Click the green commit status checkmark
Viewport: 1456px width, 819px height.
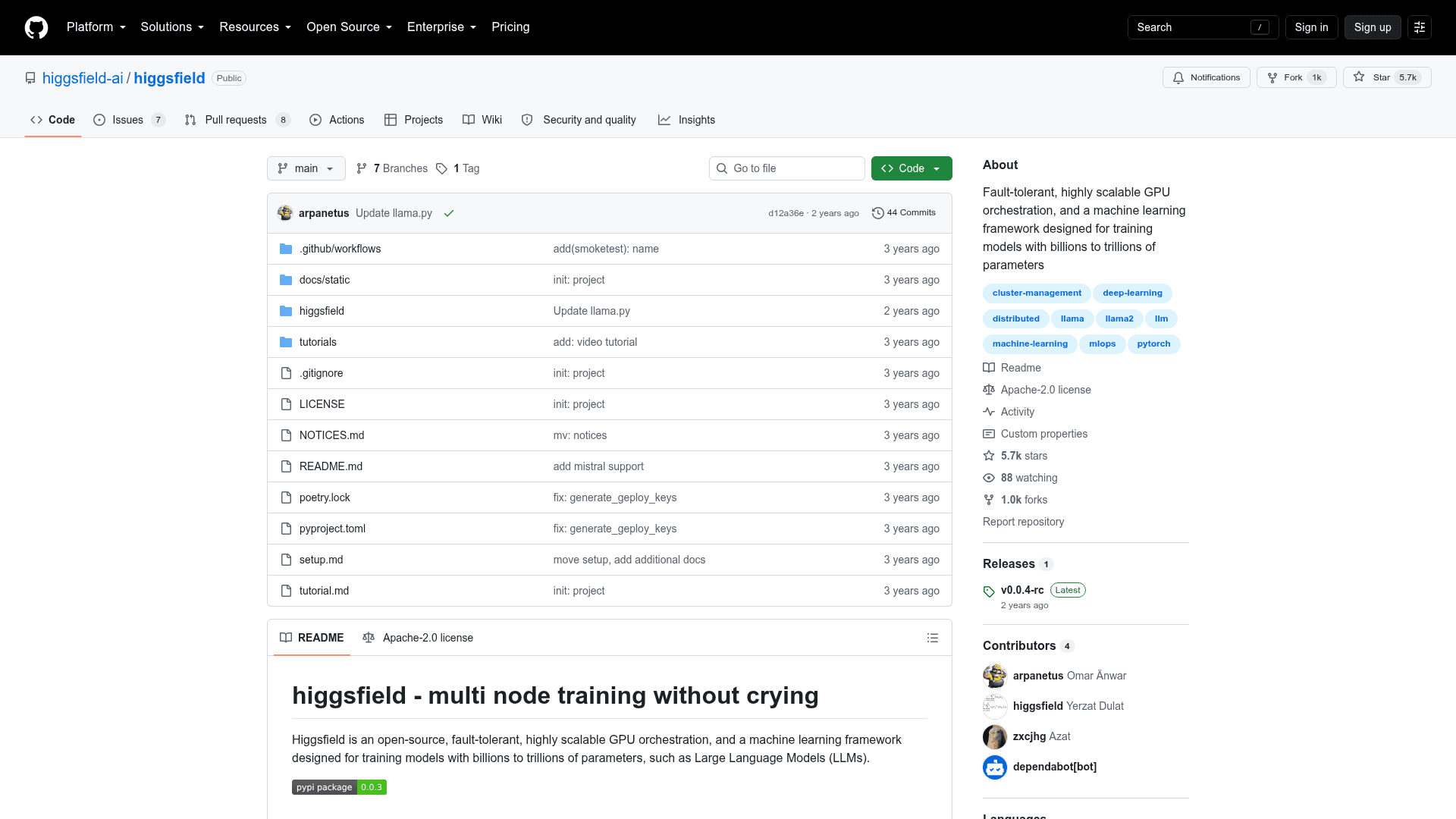[449, 213]
